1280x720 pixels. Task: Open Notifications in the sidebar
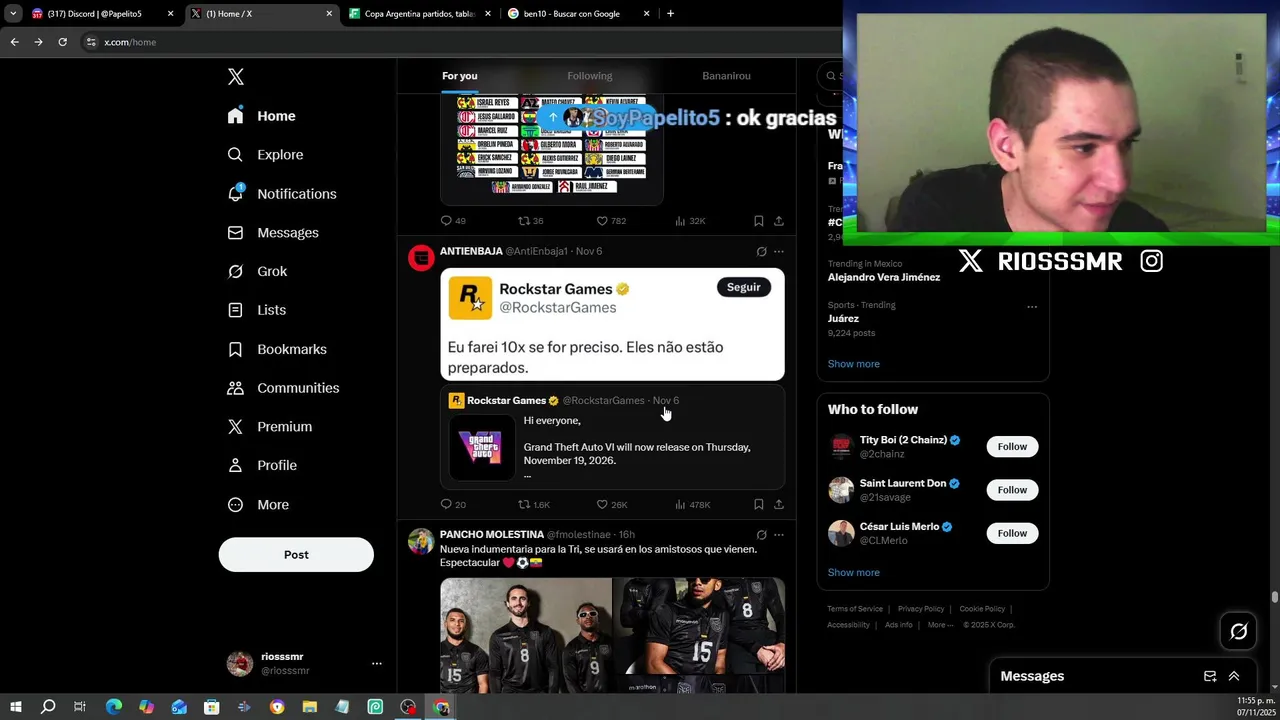[282, 194]
